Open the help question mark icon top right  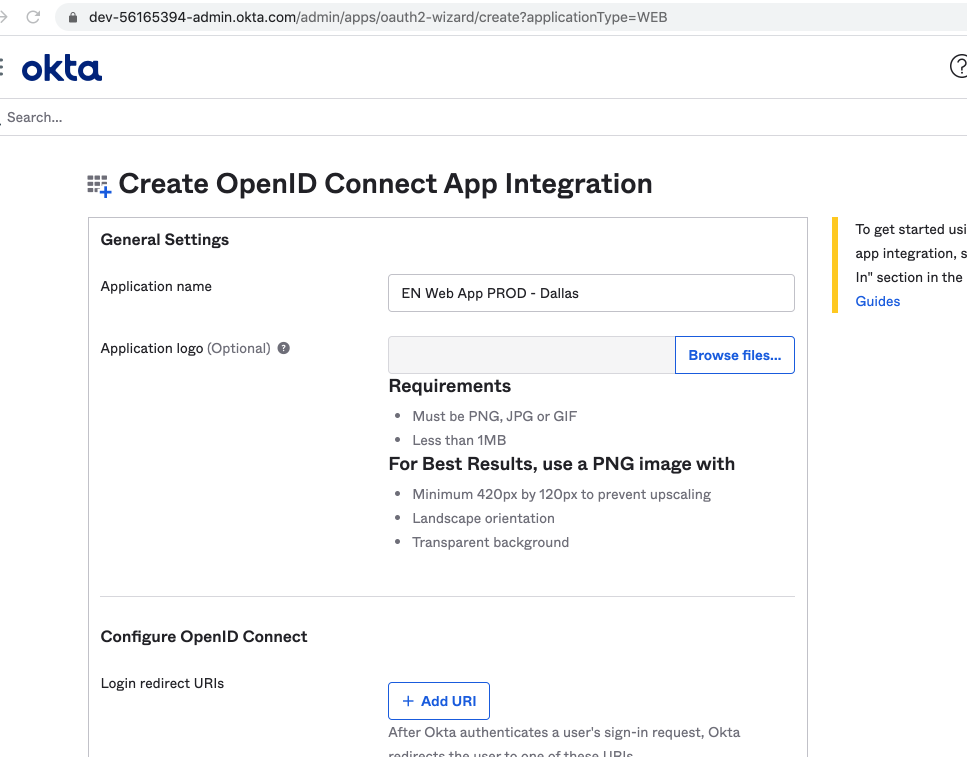point(957,66)
